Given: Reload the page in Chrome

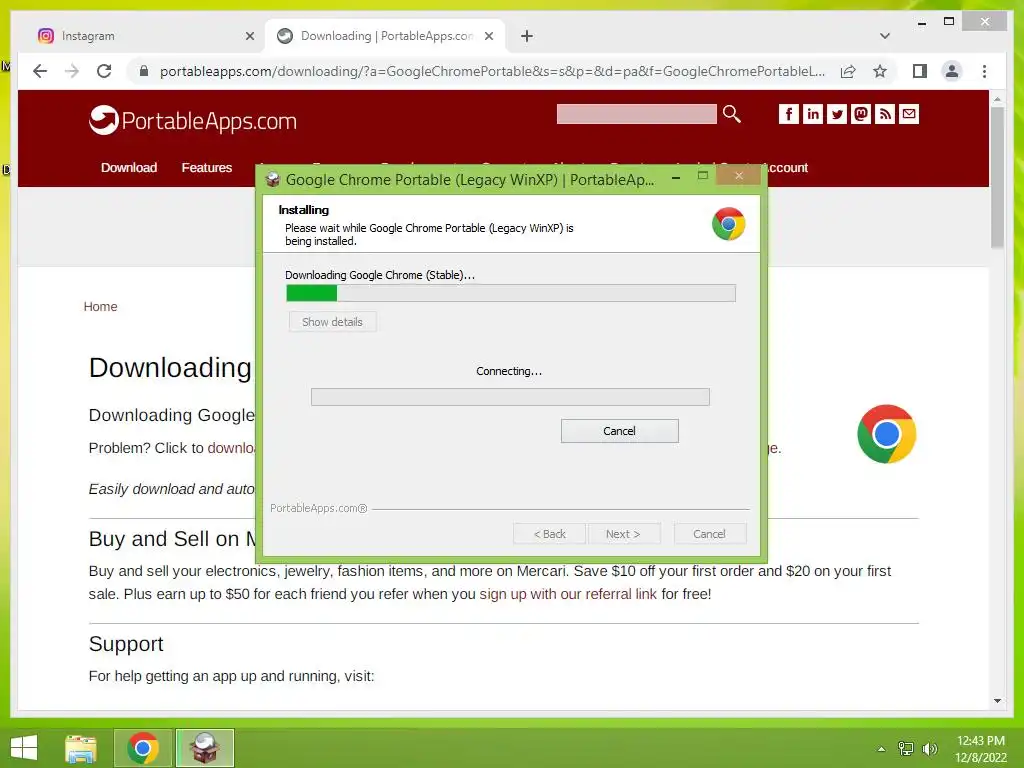Looking at the screenshot, I should click(x=104, y=71).
